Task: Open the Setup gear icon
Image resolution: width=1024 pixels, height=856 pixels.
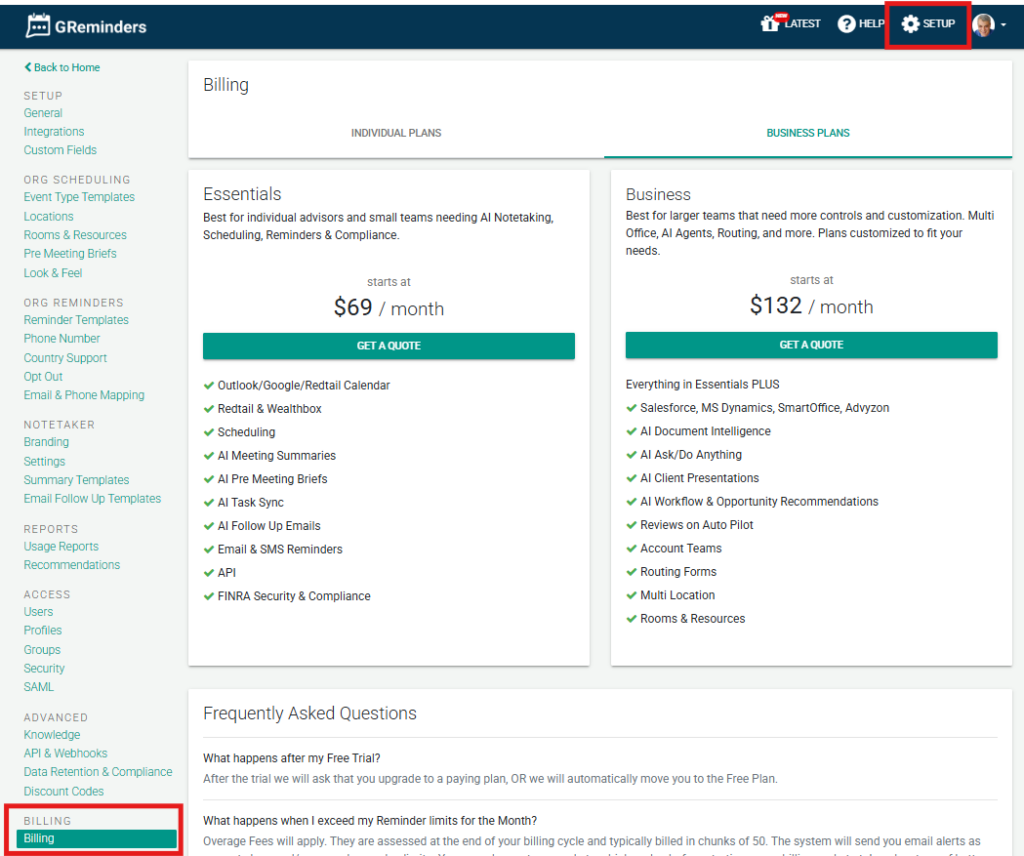Action: click(x=910, y=24)
